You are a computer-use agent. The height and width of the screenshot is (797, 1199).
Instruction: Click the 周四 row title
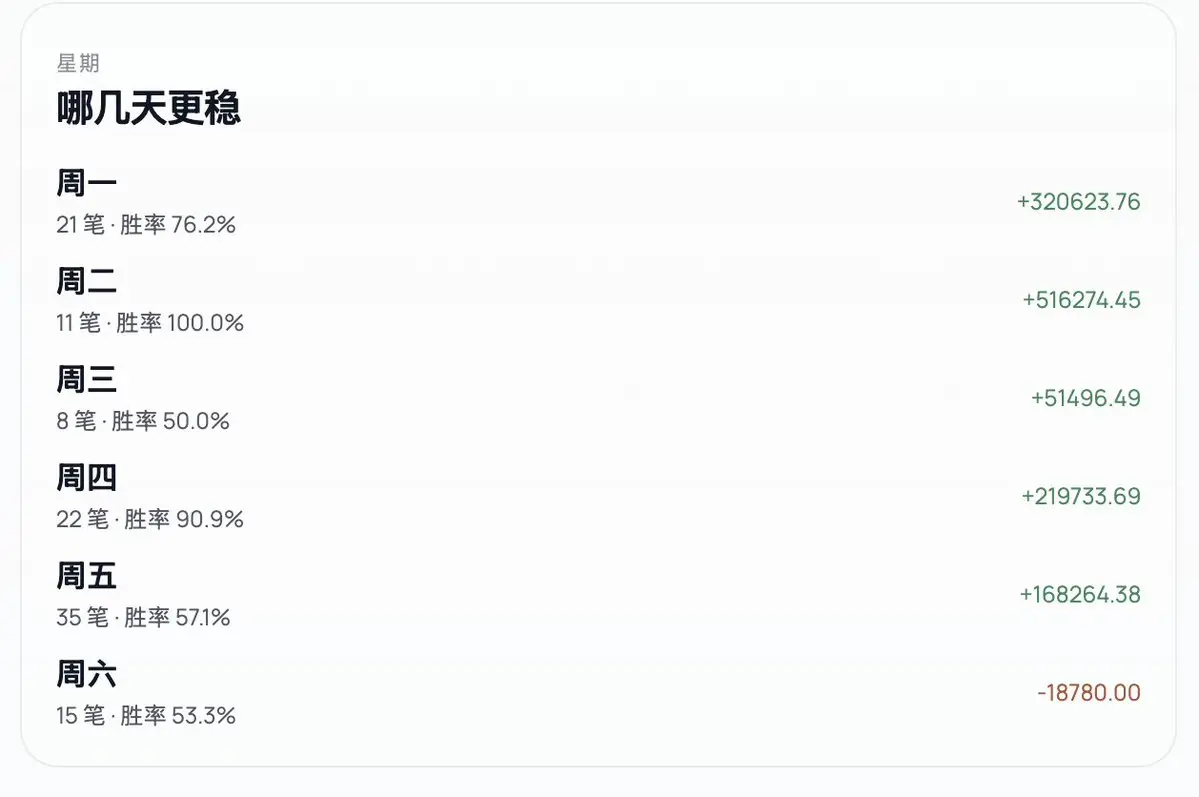pos(86,478)
